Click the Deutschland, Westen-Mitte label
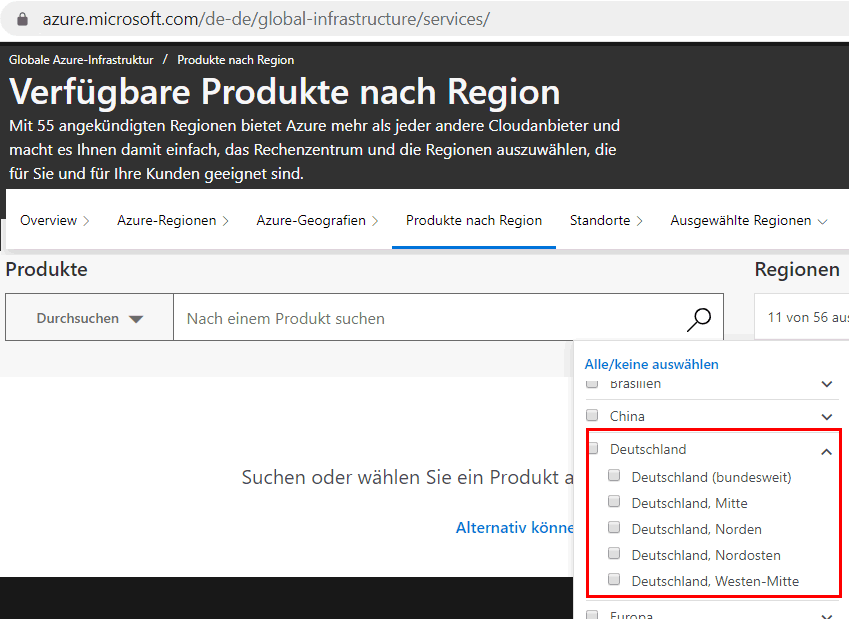This screenshot has height=619, width=849. (x=715, y=581)
